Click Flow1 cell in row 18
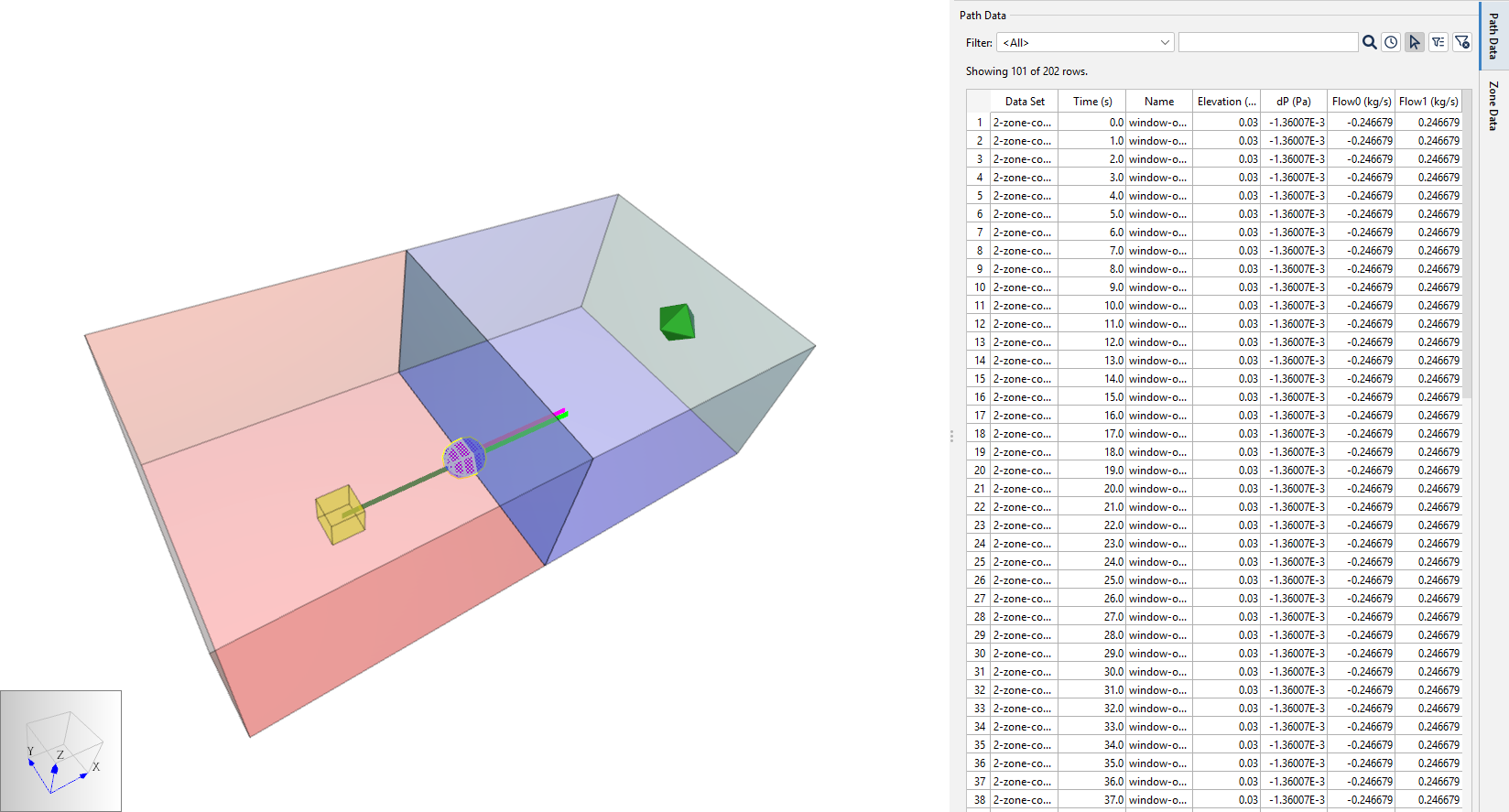 [1428, 434]
